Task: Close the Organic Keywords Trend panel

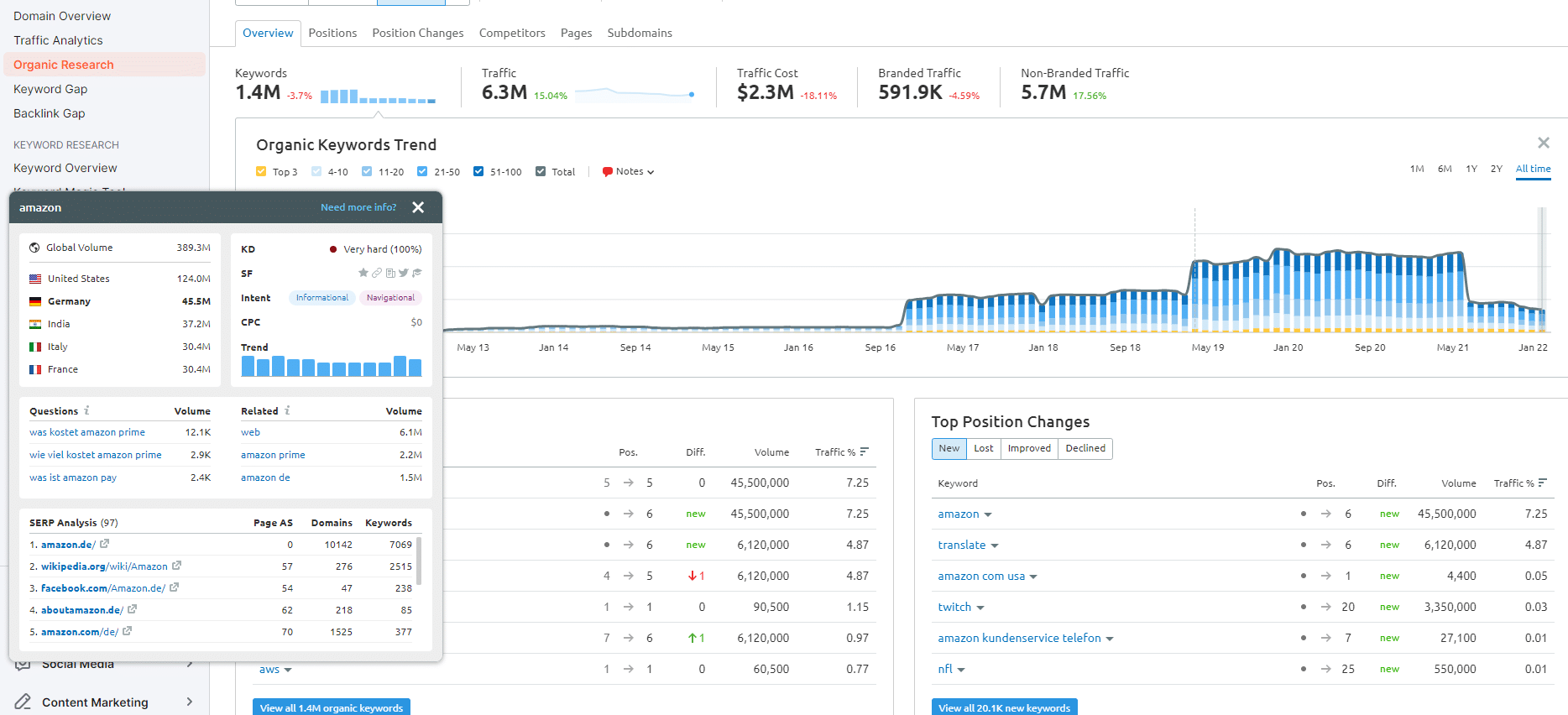Action: click(1543, 143)
